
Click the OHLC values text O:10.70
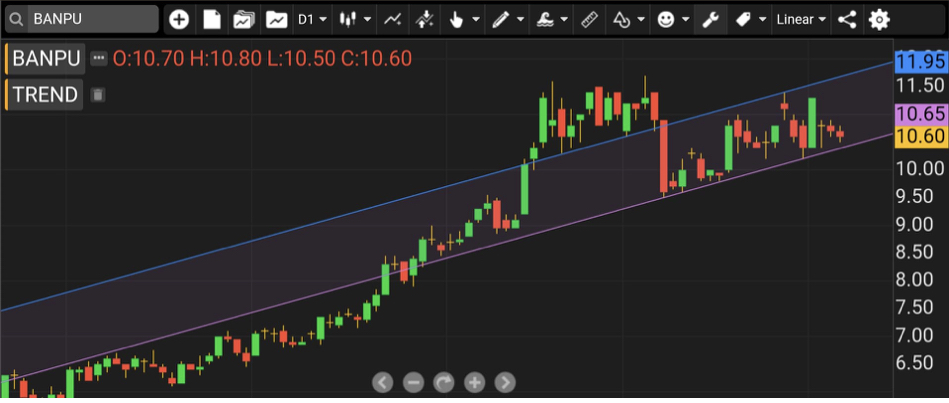coord(149,58)
